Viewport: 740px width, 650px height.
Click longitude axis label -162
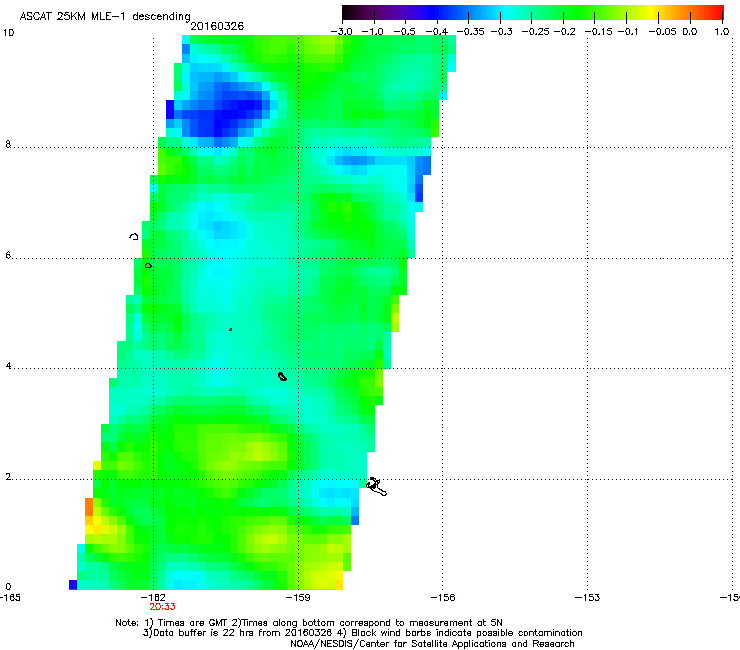154,598
